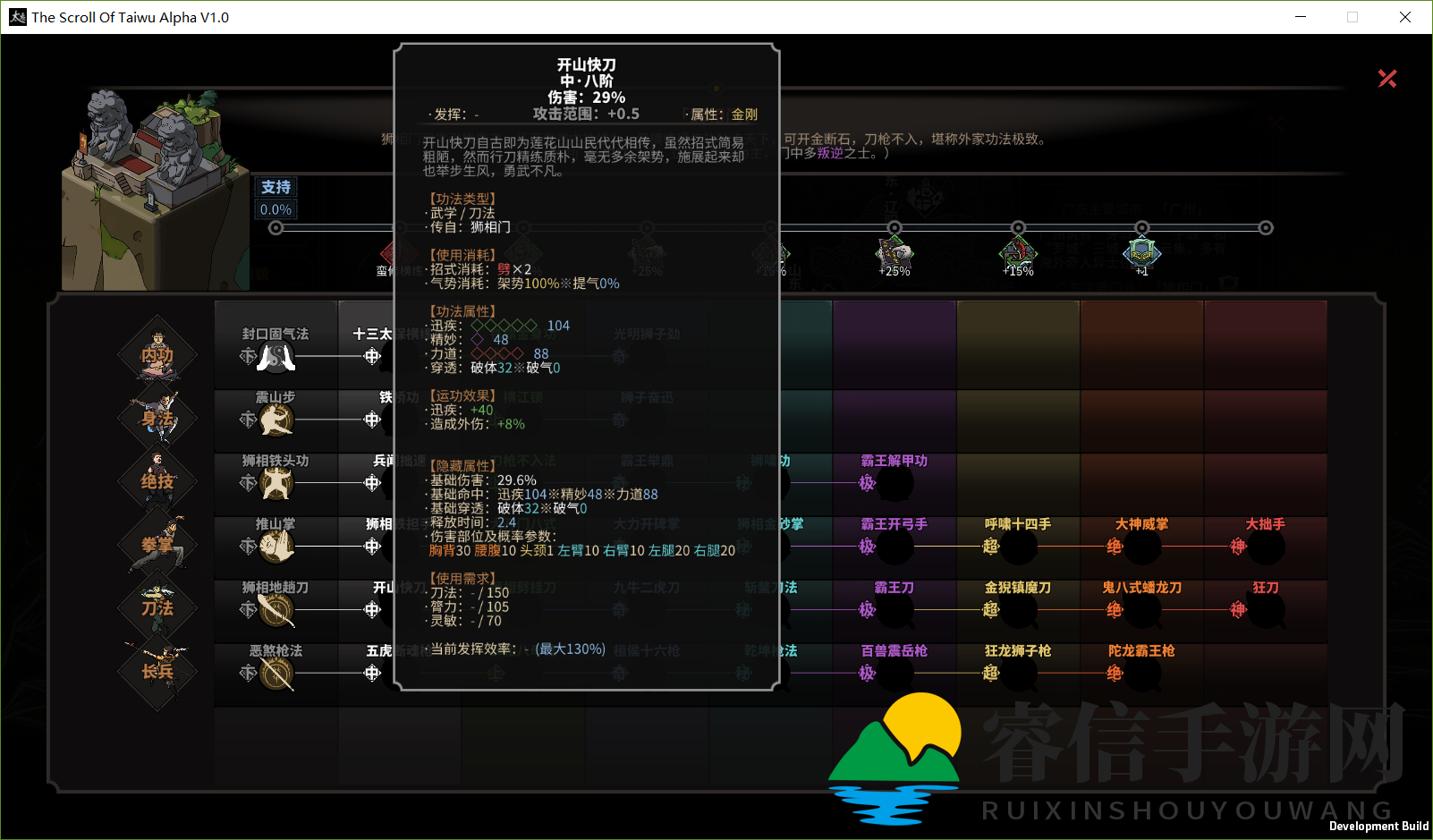The image size is (1433, 840).
Task: Select the 狂刀 skill node
Action: [x=1265, y=610]
